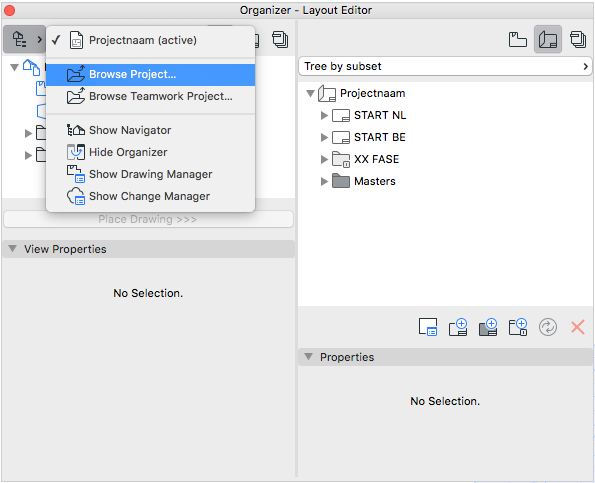Expand the START NL subset
The image size is (595, 483).
[324, 115]
